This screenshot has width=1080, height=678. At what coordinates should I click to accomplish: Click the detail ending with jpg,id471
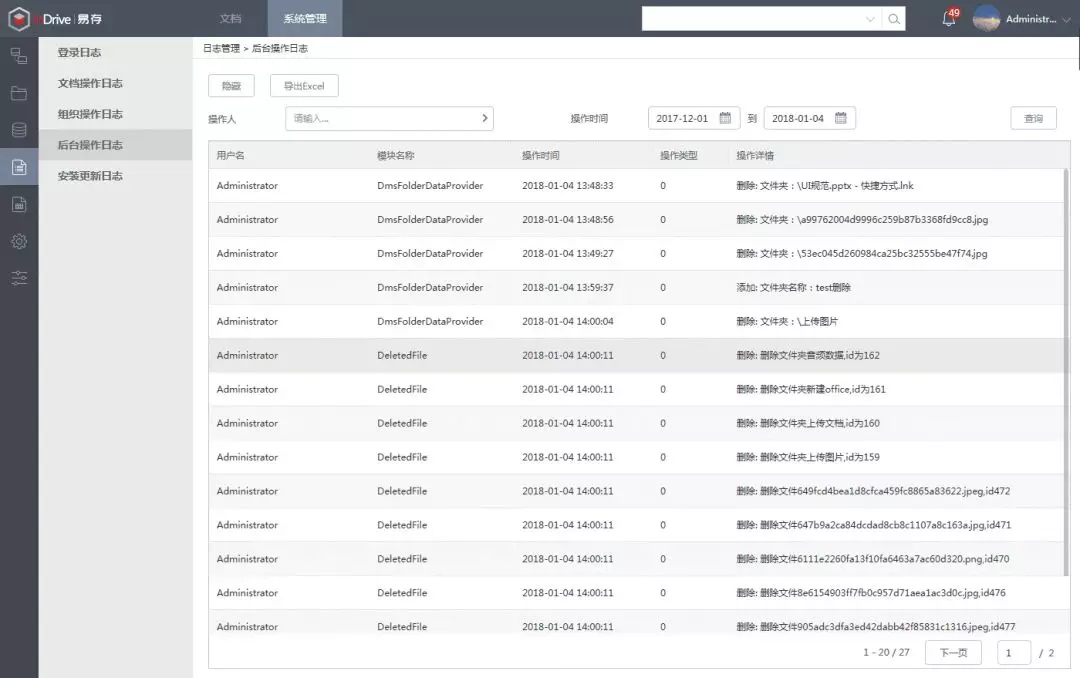(873, 524)
